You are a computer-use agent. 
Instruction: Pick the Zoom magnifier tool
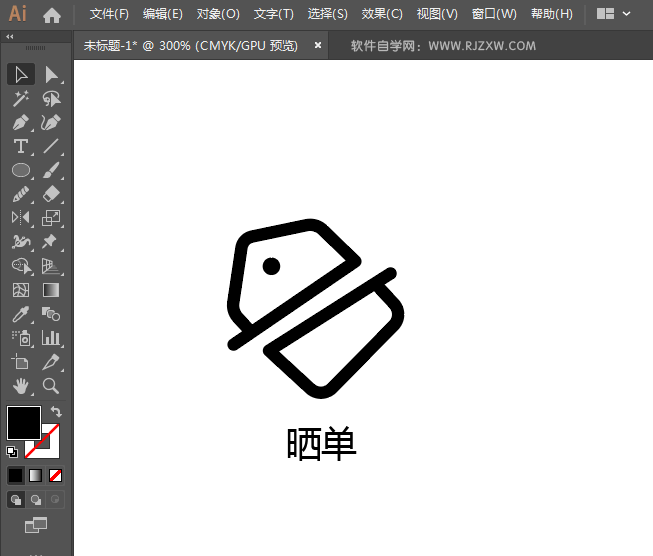coord(52,386)
